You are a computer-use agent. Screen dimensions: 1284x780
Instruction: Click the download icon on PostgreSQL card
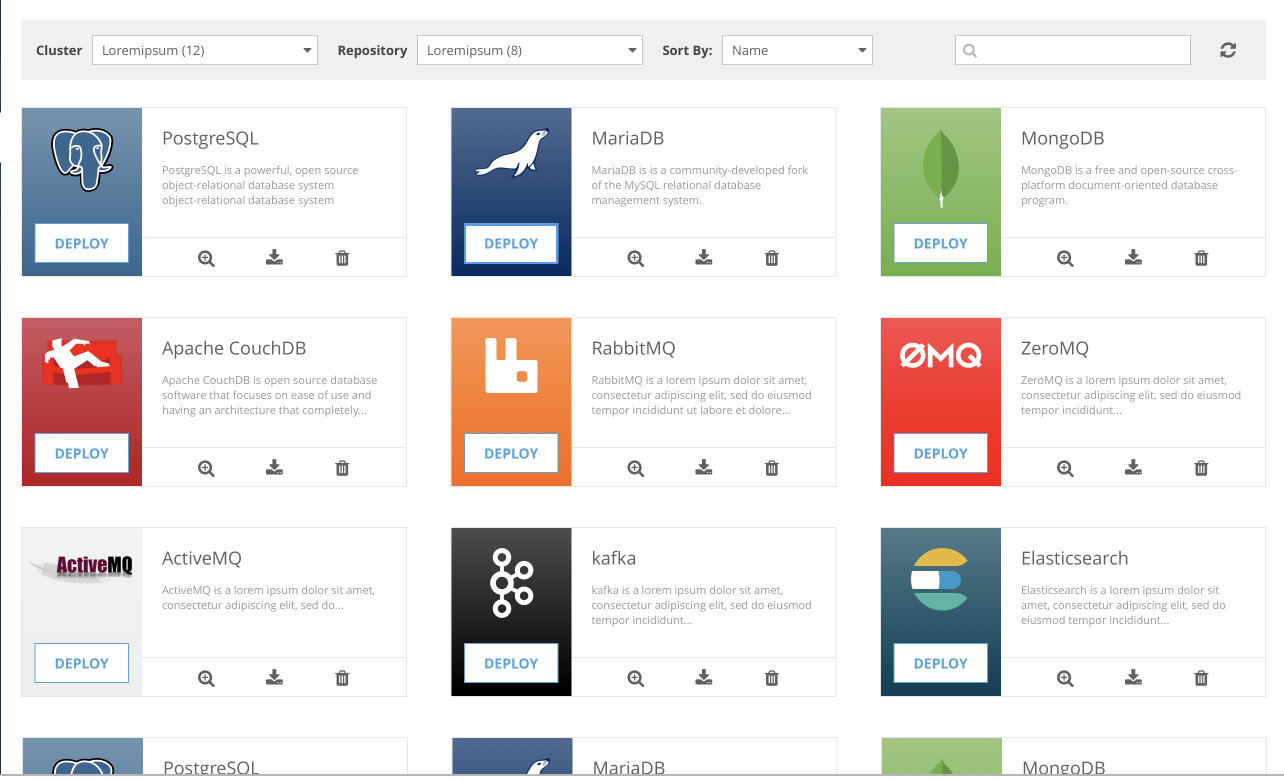coord(274,258)
